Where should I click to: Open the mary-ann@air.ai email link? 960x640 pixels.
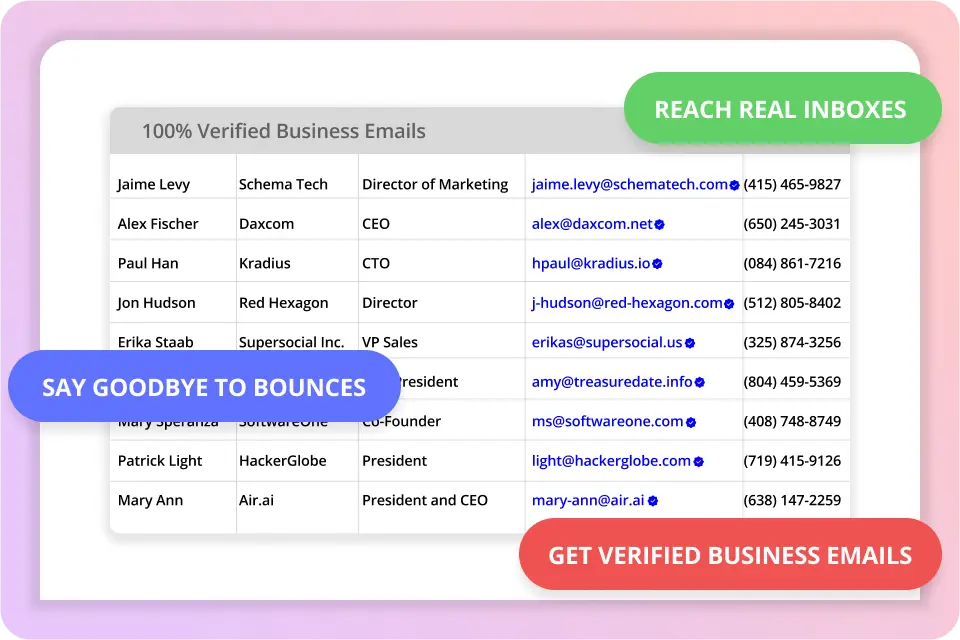pyautogui.click(x=588, y=500)
